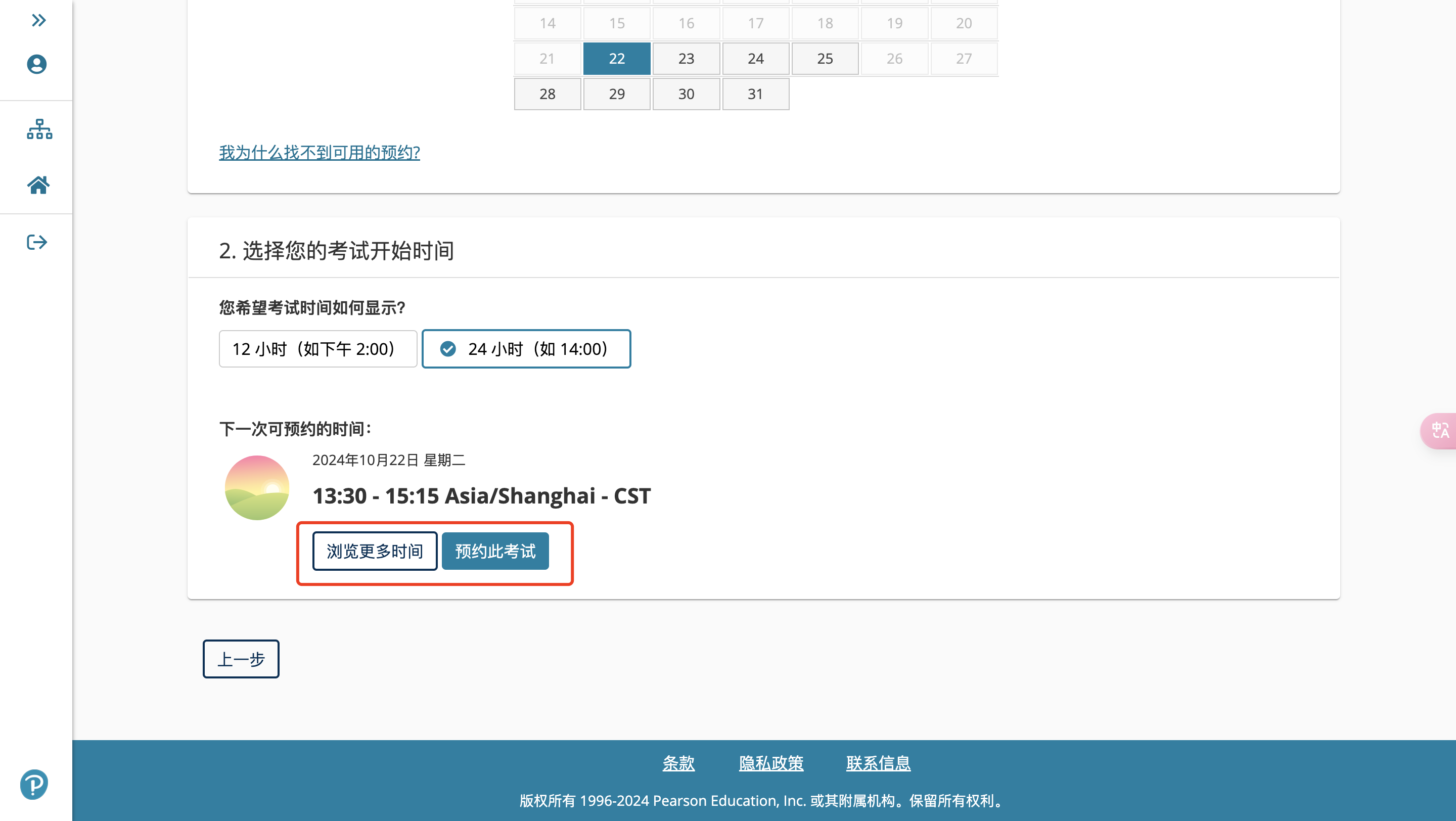The width and height of the screenshot is (1456, 821).
Task: Select date 29 in the calendar
Action: pos(617,94)
